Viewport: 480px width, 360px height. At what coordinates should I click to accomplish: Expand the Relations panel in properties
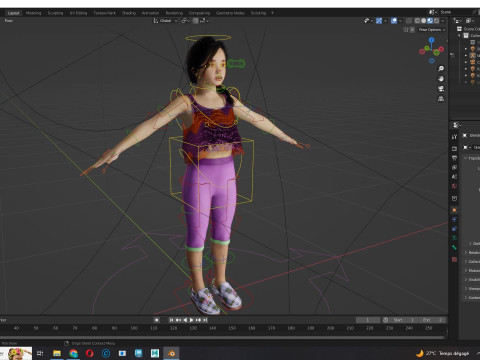click(x=473, y=253)
